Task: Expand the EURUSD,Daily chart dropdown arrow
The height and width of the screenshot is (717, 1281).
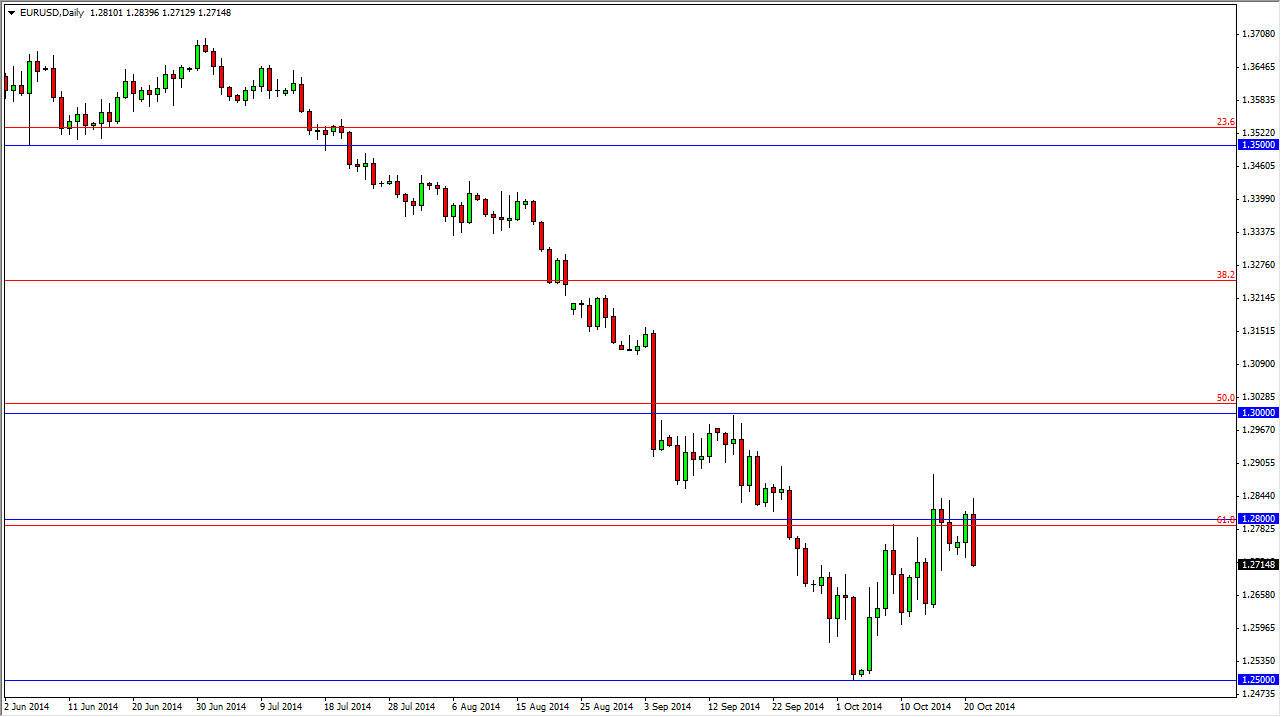Action: point(10,14)
